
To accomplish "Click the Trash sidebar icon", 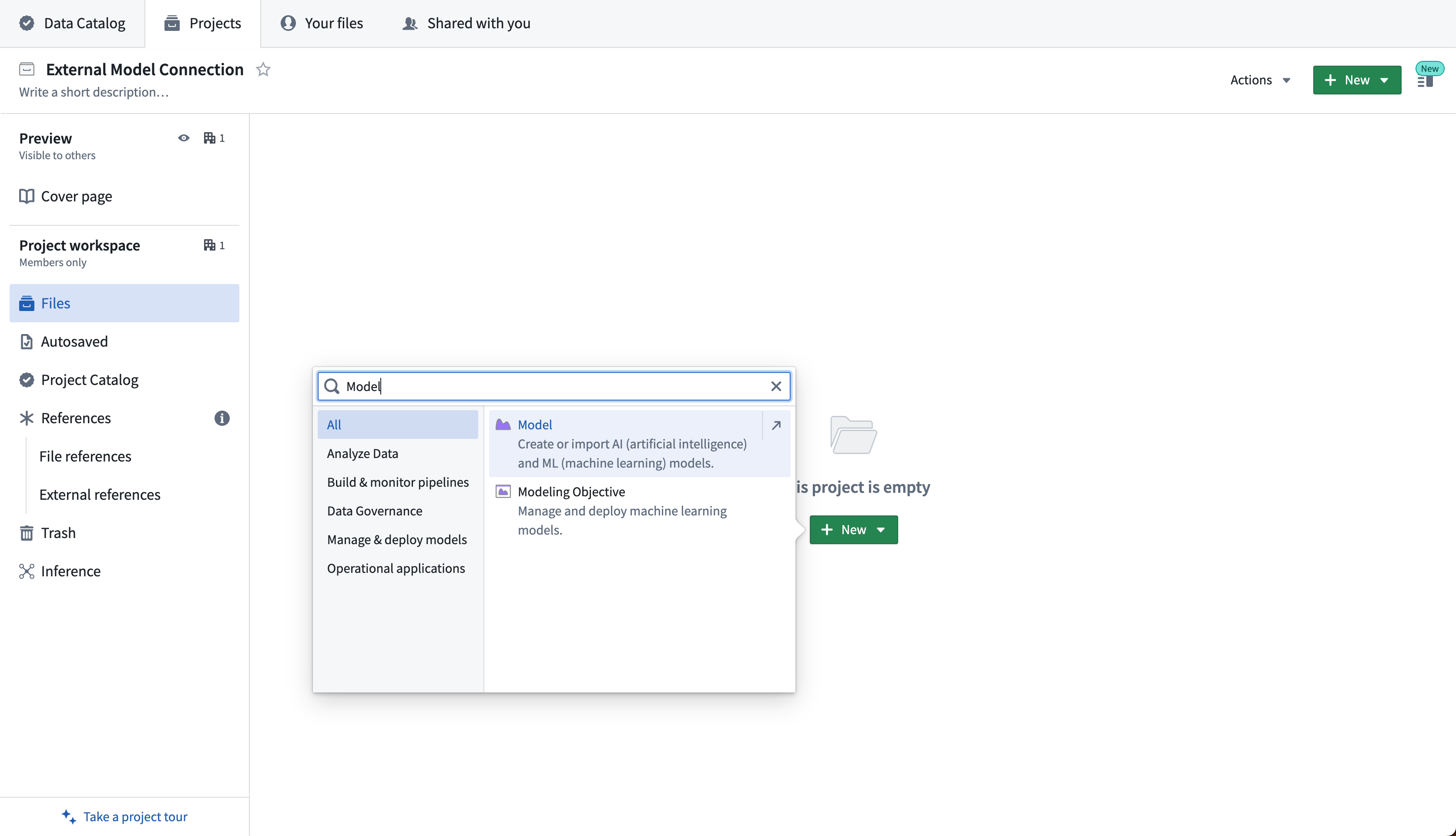I will [x=26, y=533].
